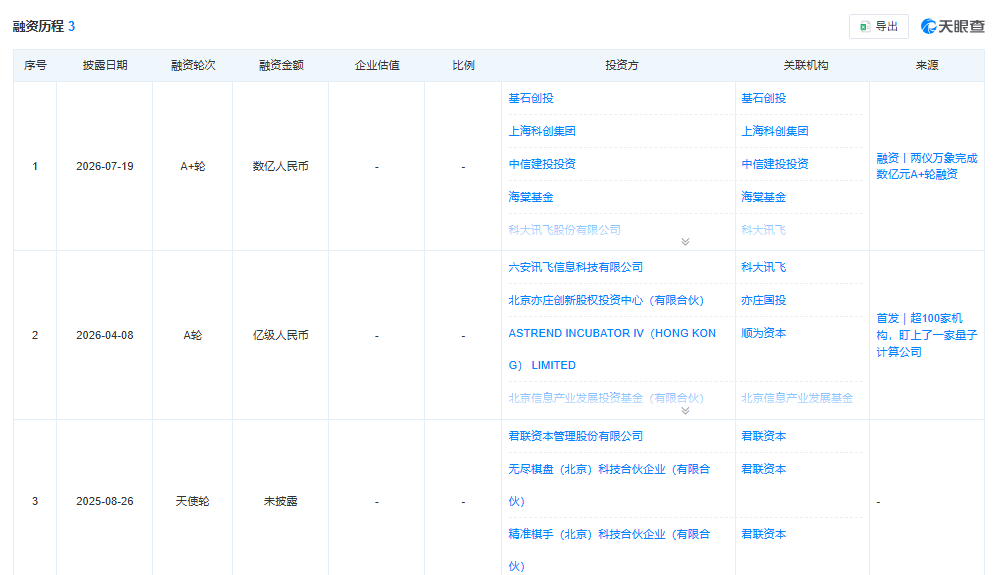Screen dimensions: 998x575
Task: Open 君联资本 beside 君联资本管理股份有限公司
Action: click(x=763, y=436)
